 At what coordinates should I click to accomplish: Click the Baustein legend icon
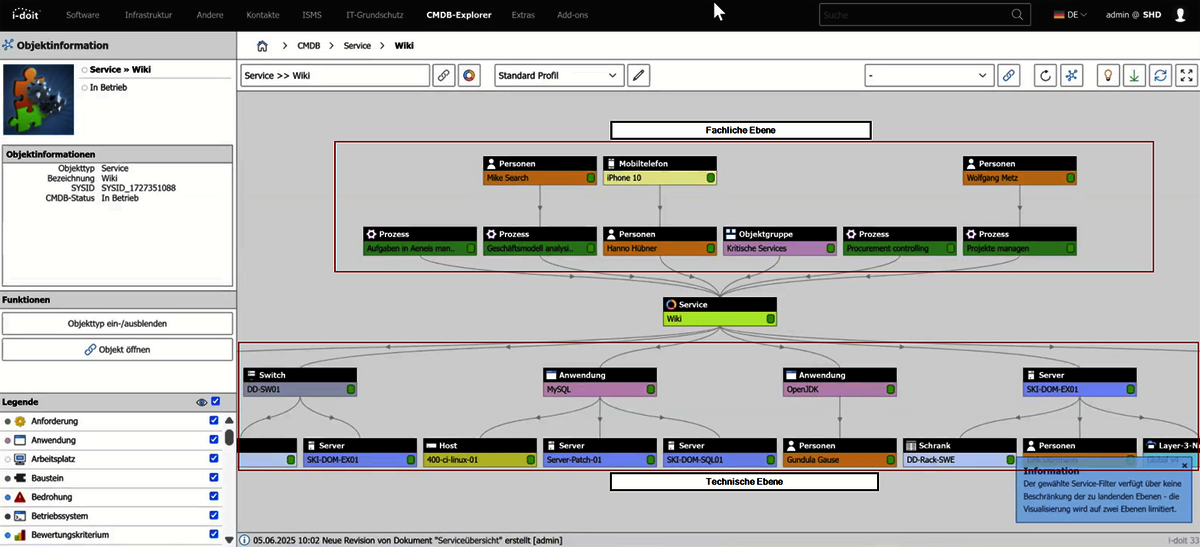click(20, 478)
